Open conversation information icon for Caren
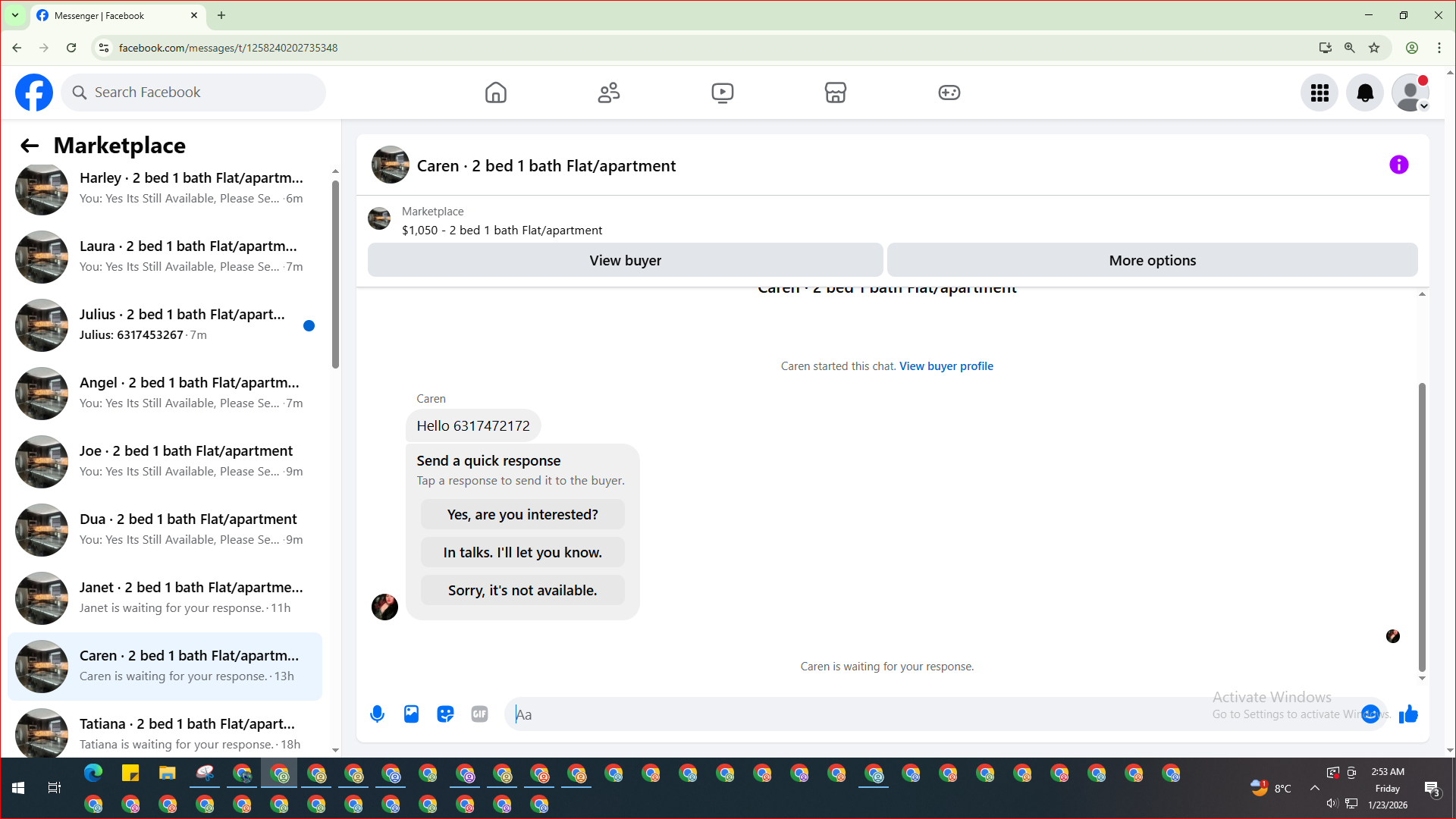This screenshot has width=1456, height=819. click(x=1399, y=165)
